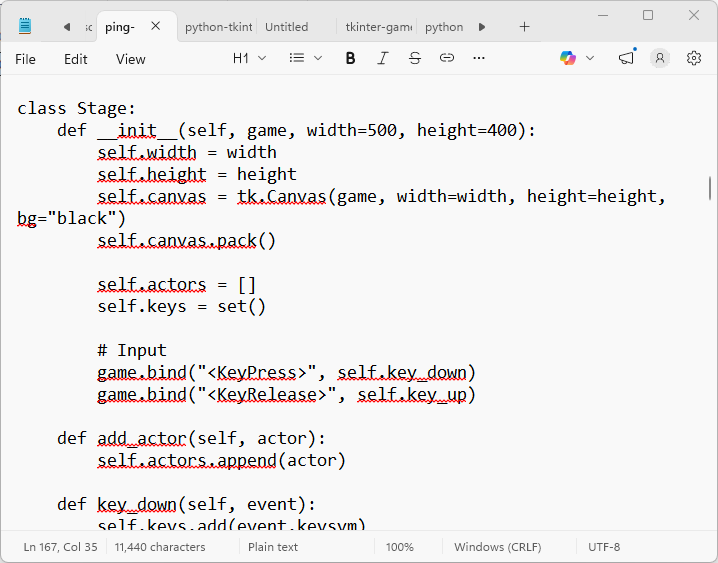
Task: Click 'self.actors.append(actor)' line
Action: point(222,460)
